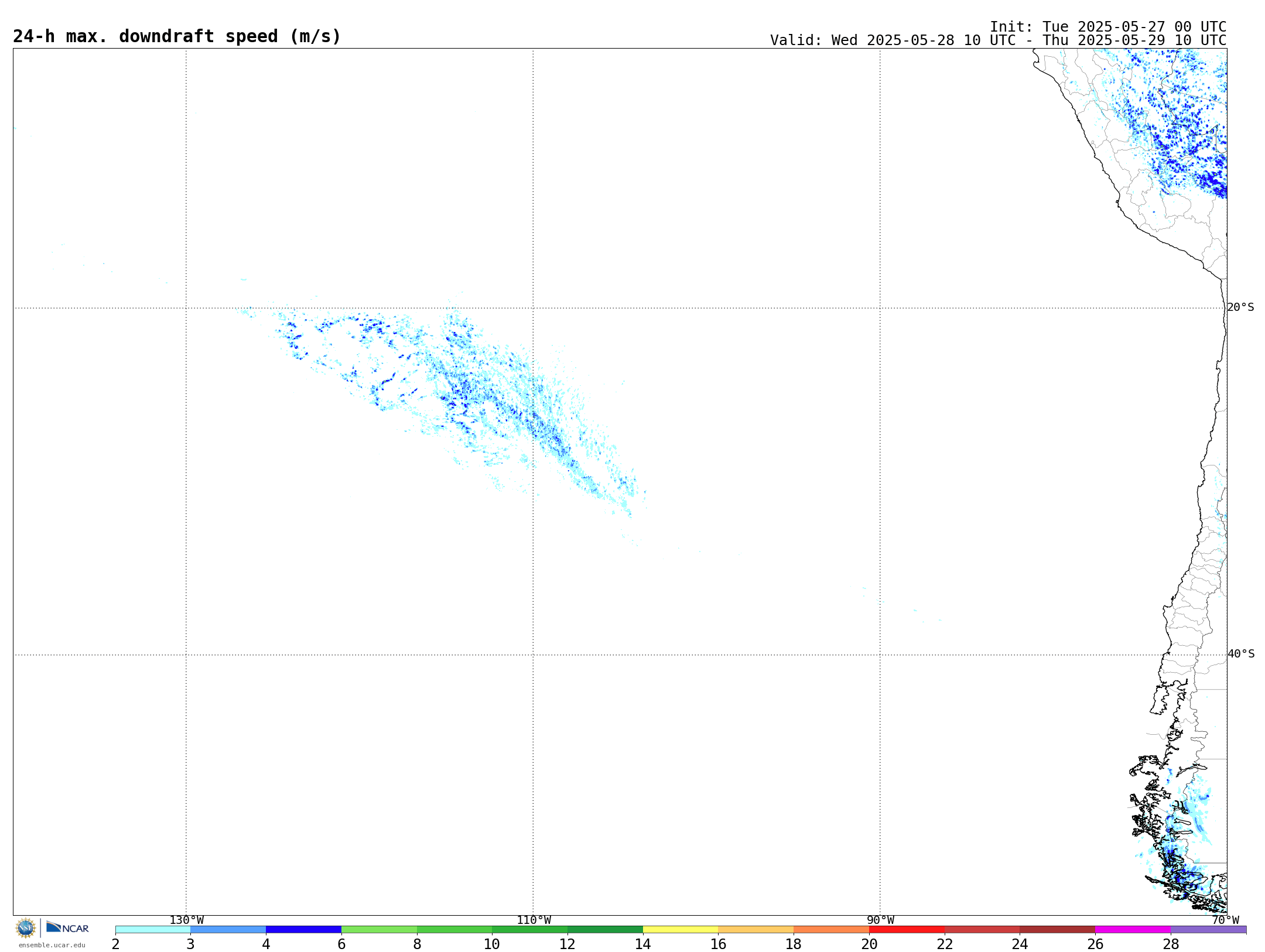This screenshot has width=1265, height=952.
Task: Click the NCAR logo
Action: pyautogui.click(x=68, y=927)
